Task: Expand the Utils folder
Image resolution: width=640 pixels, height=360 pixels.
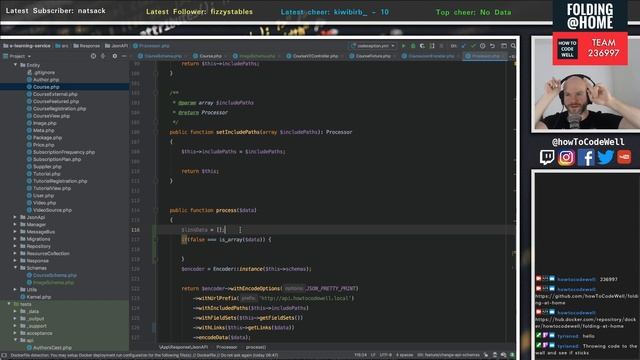Action: coord(16,289)
